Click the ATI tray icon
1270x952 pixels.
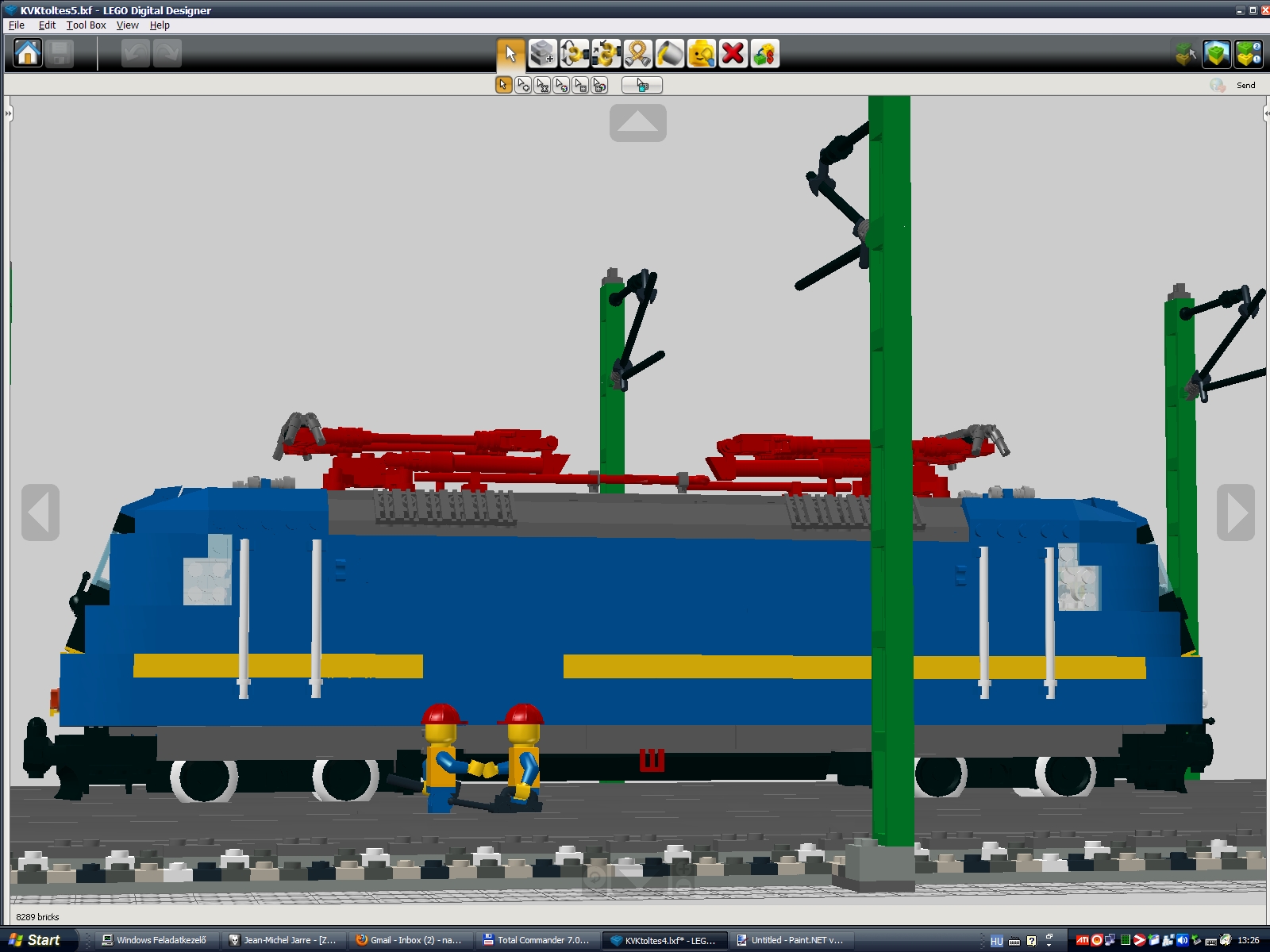click(1082, 940)
